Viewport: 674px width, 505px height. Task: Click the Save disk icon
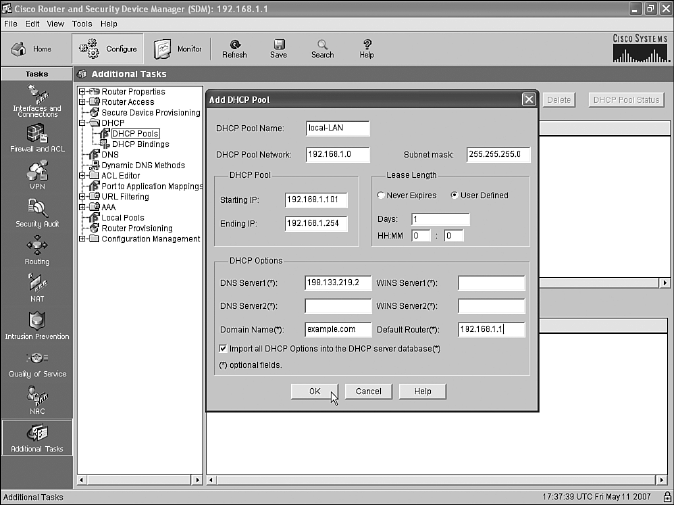[279, 45]
